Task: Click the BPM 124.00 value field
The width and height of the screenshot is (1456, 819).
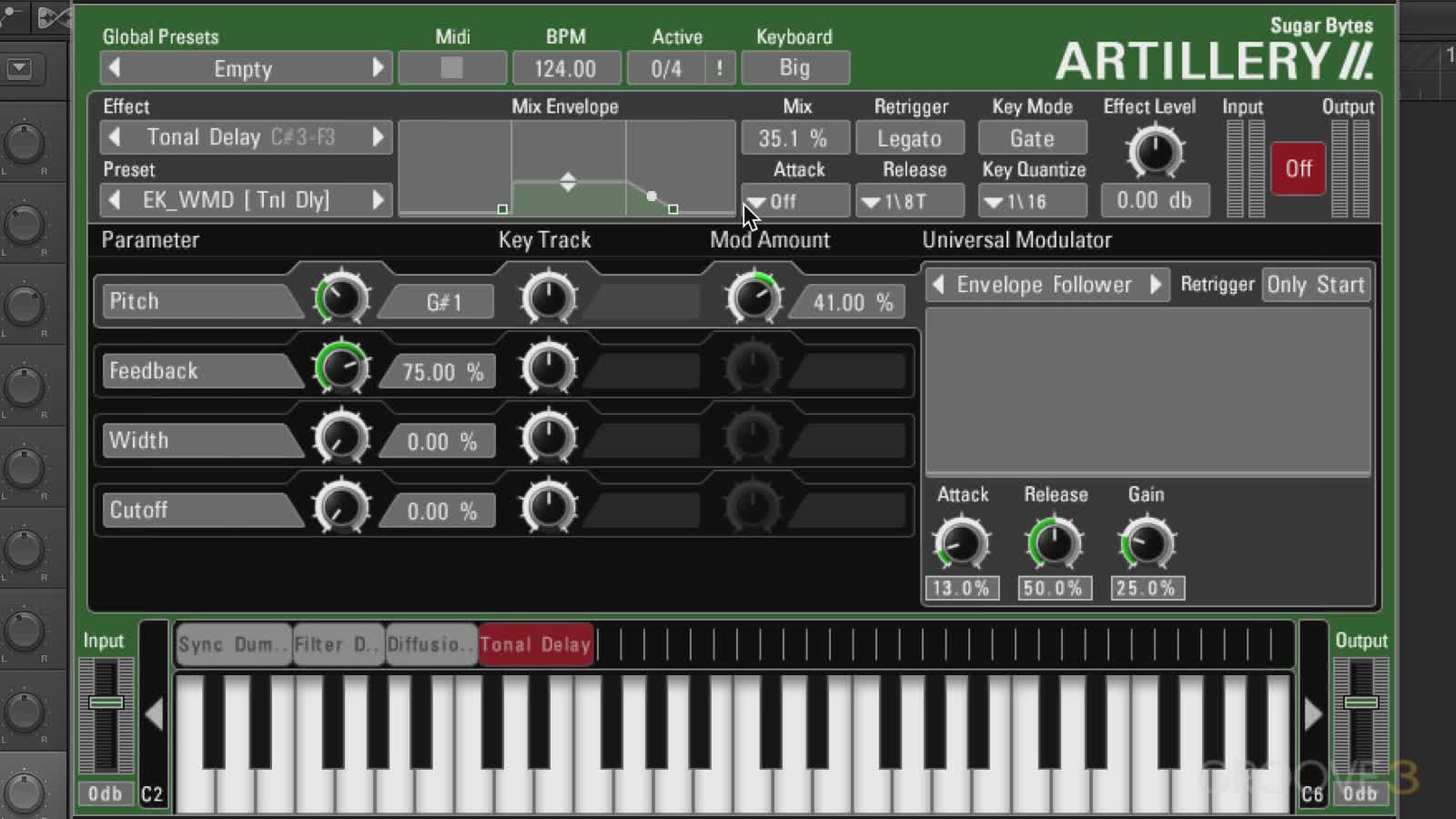Action: [x=565, y=68]
